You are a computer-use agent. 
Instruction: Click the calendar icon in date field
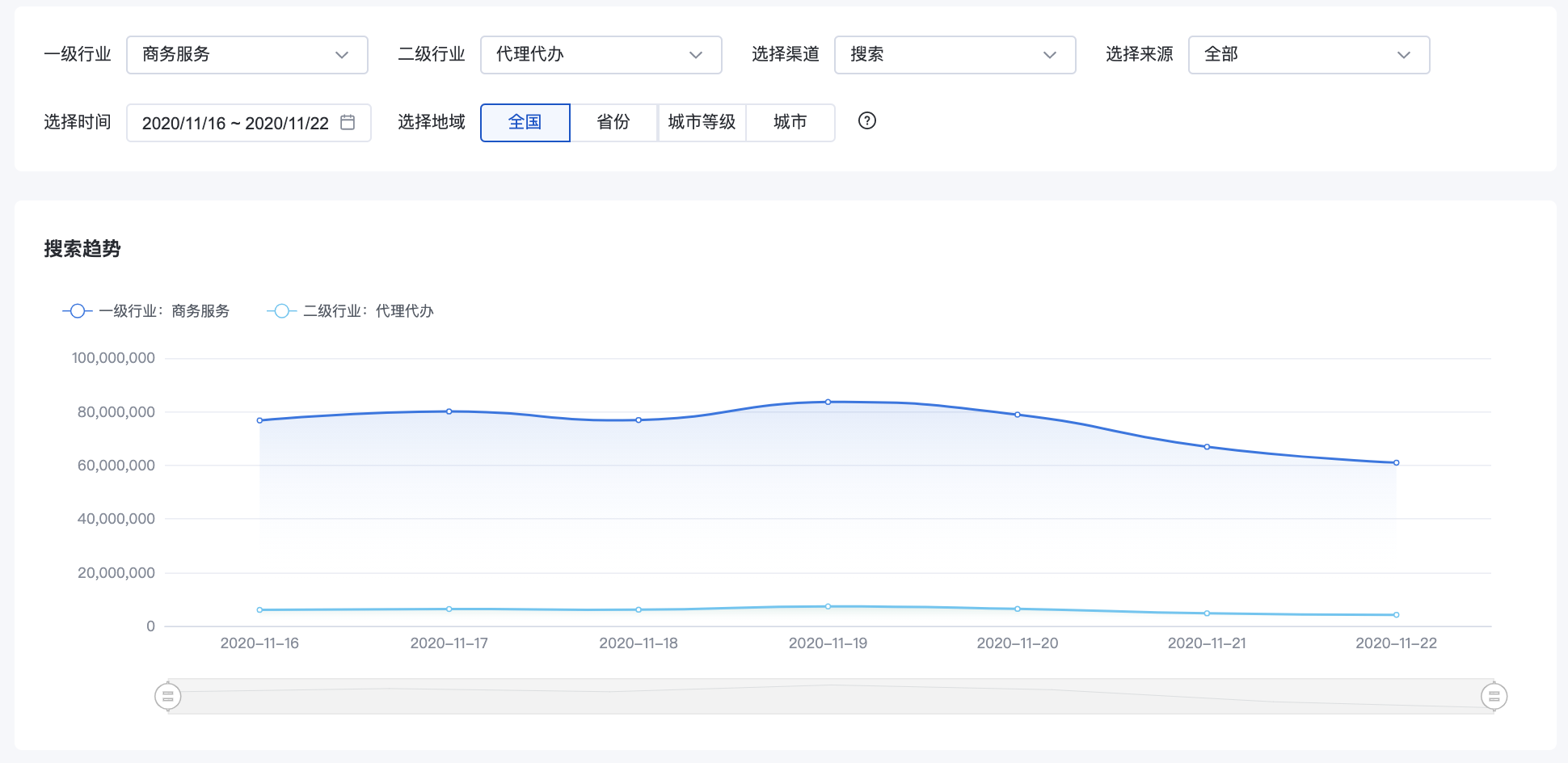coord(348,122)
